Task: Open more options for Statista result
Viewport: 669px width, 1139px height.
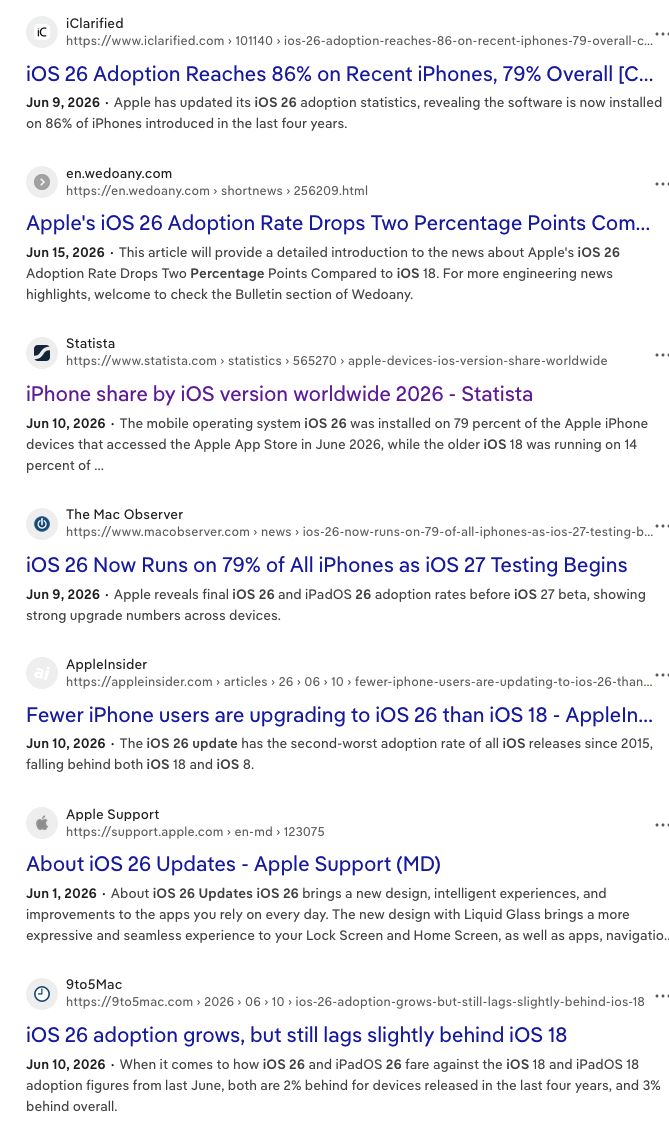Action: click(661, 354)
